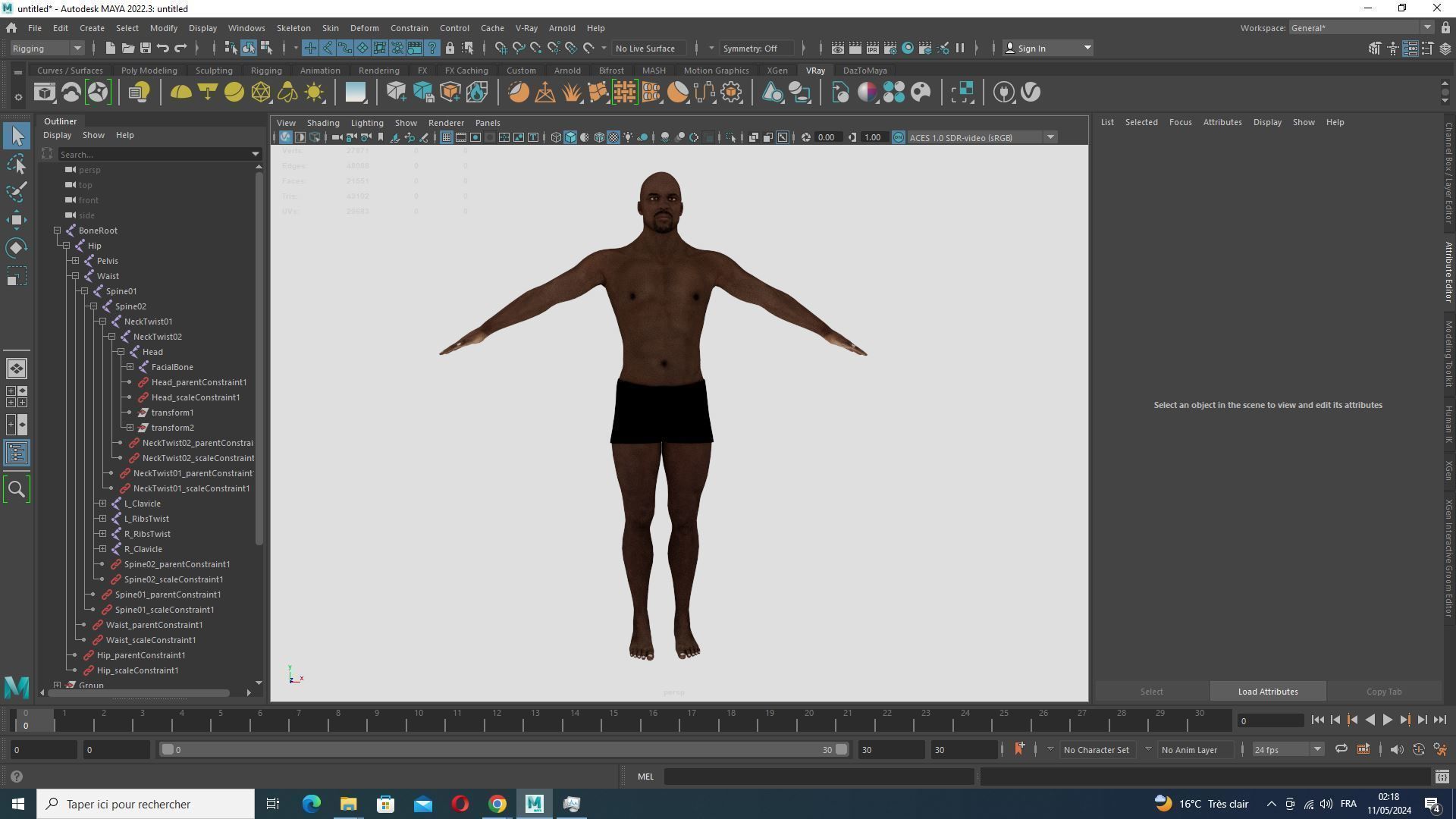Click the Outliner vertical scrollbar
This screenshot has height=819, width=1456.
pos(259,356)
